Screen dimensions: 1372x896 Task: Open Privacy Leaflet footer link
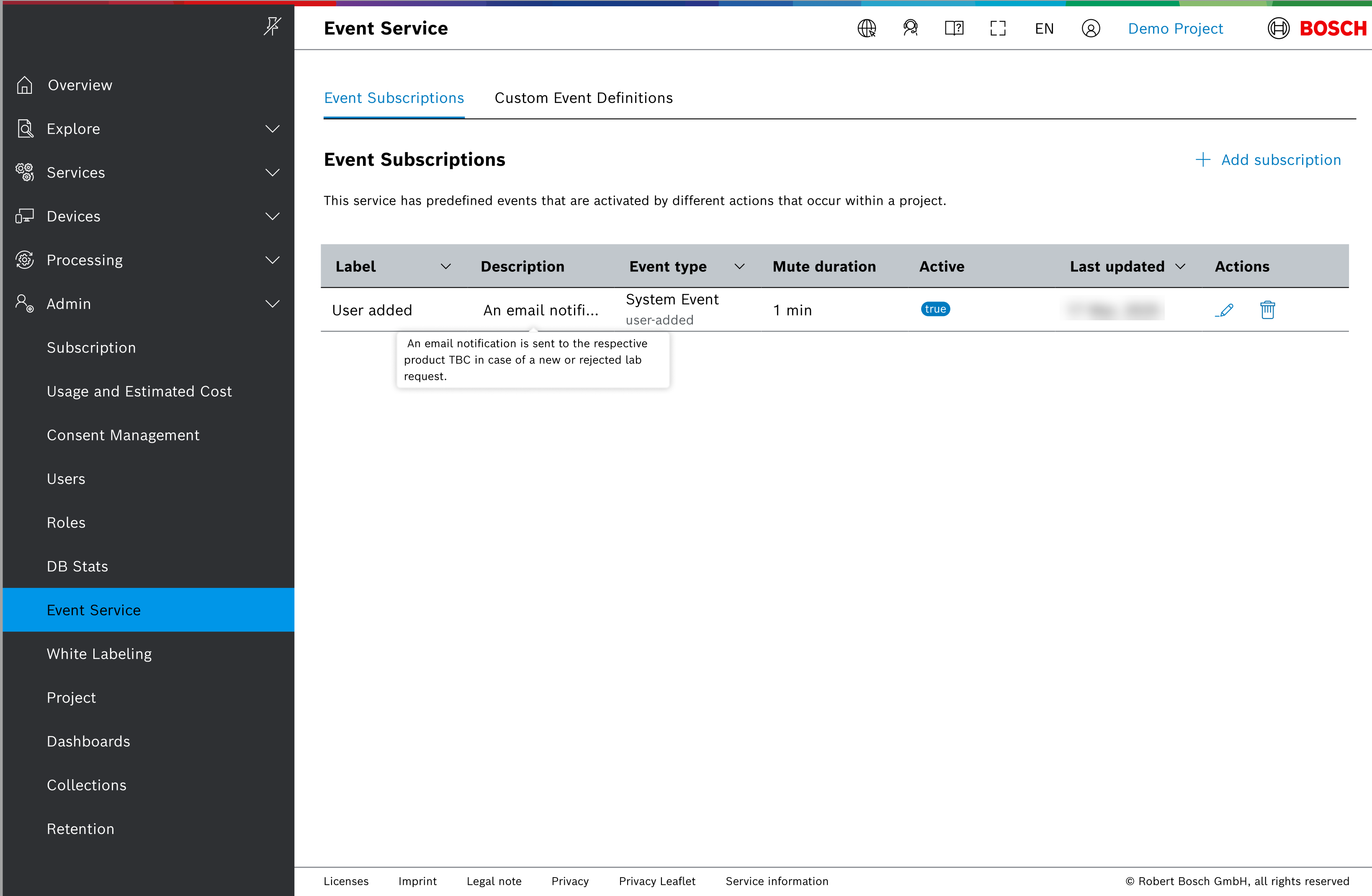pos(656,881)
